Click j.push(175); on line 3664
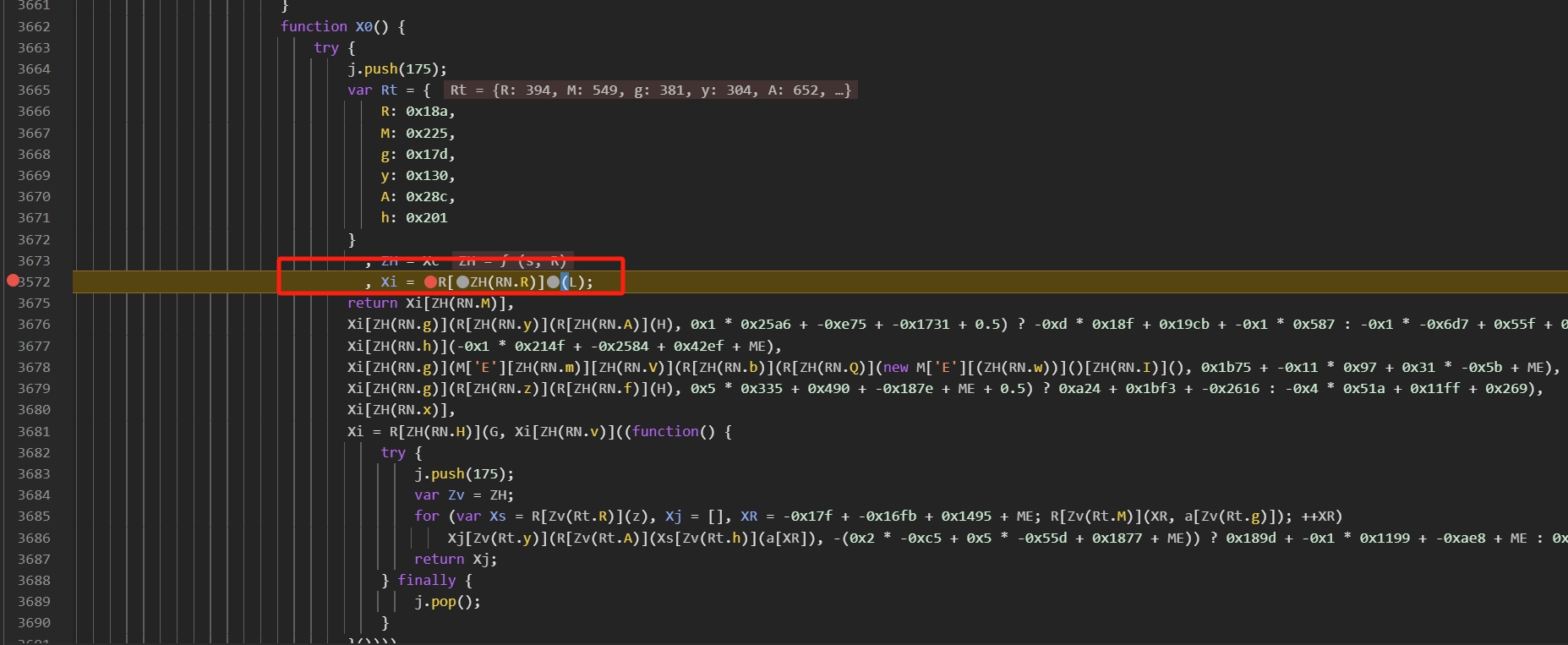This screenshot has width=1568, height=645. tap(397, 68)
